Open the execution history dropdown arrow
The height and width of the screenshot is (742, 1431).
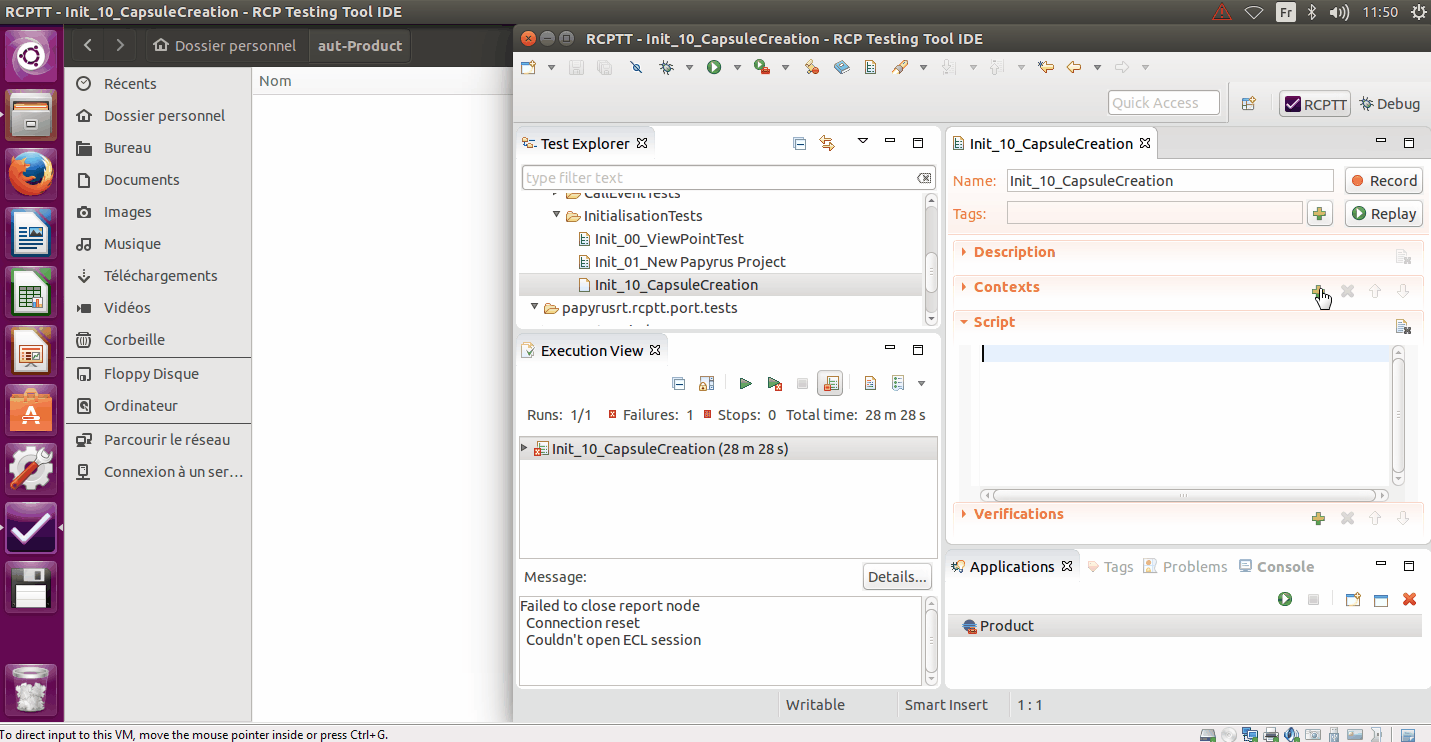[x=921, y=383]
